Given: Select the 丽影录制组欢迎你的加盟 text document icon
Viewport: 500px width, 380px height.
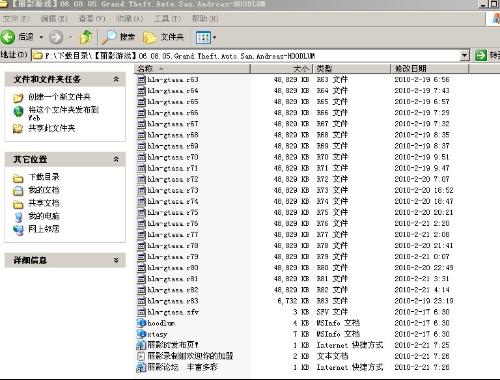Looking at the screenshot, I should [142, 356].
